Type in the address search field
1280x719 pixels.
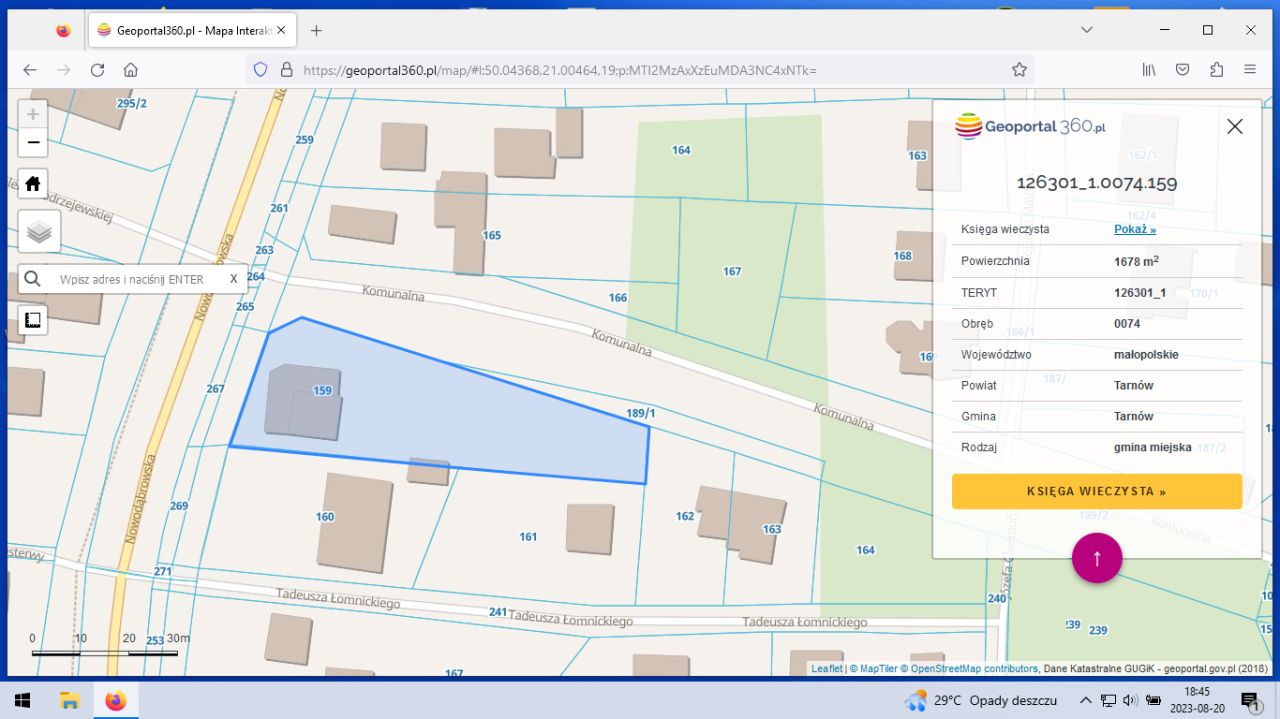[x=135, y=279]
